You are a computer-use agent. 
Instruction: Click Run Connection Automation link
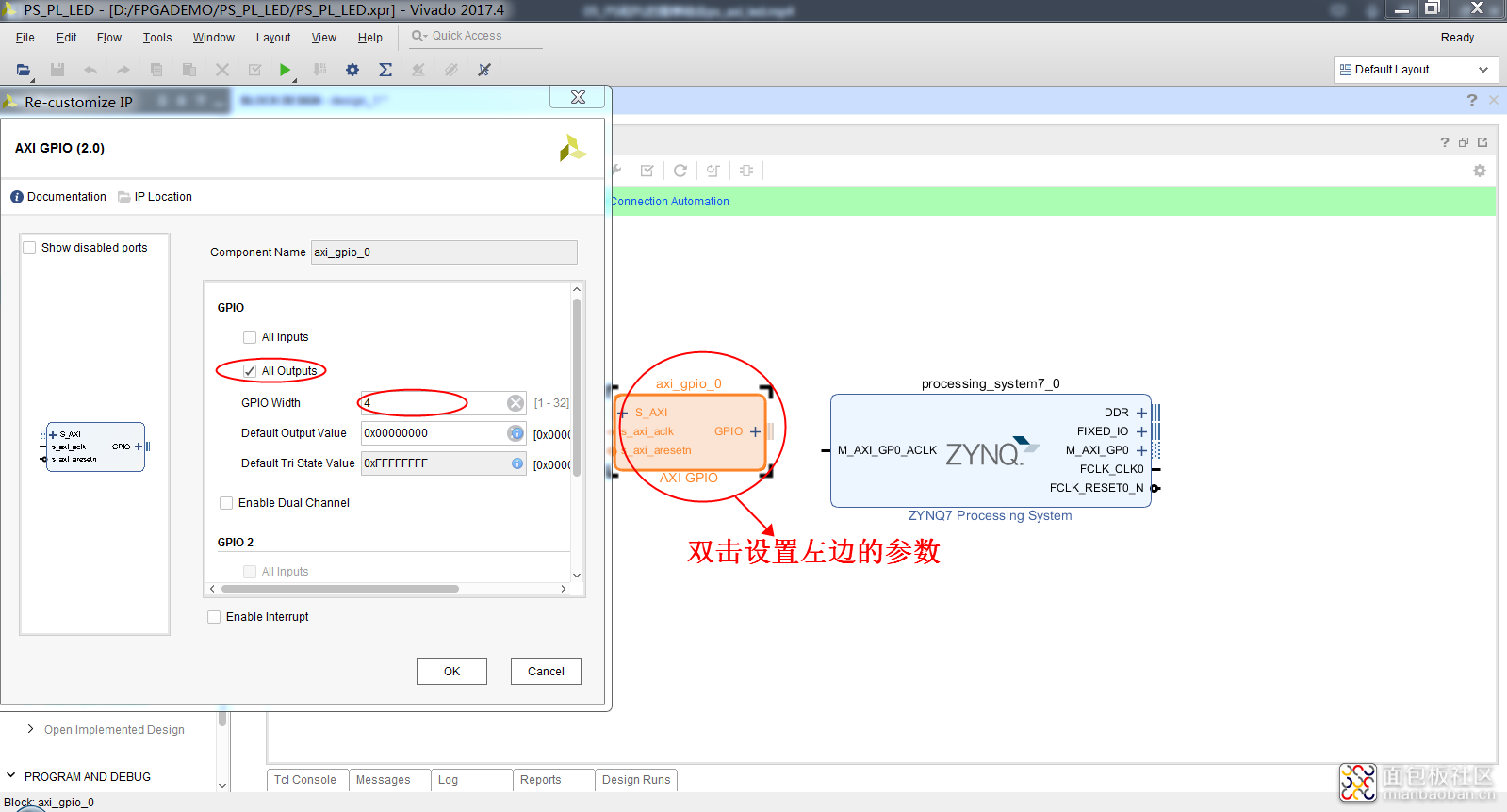coord(670,202)
